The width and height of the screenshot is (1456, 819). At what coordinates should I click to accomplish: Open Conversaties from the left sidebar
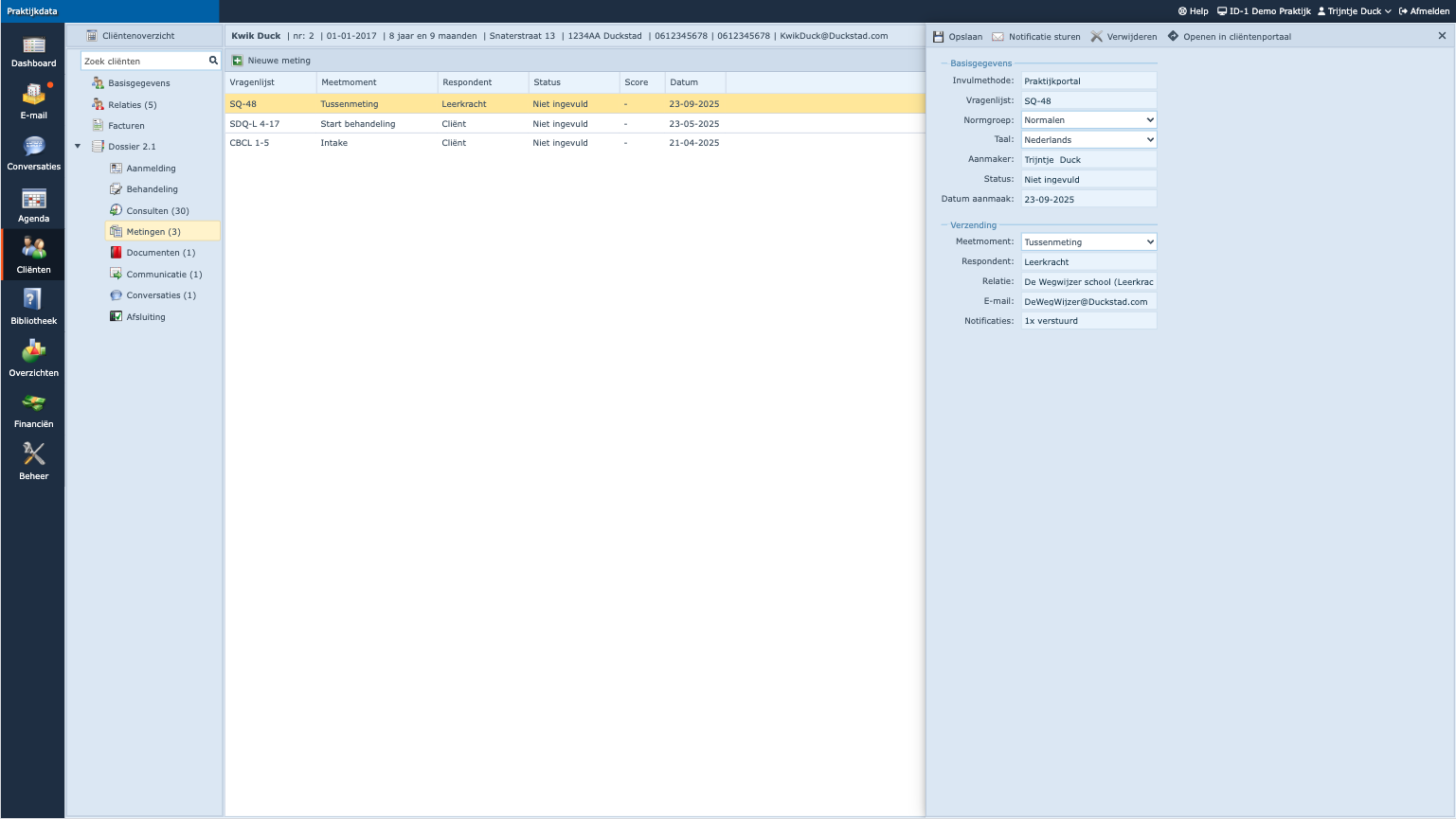33,153
